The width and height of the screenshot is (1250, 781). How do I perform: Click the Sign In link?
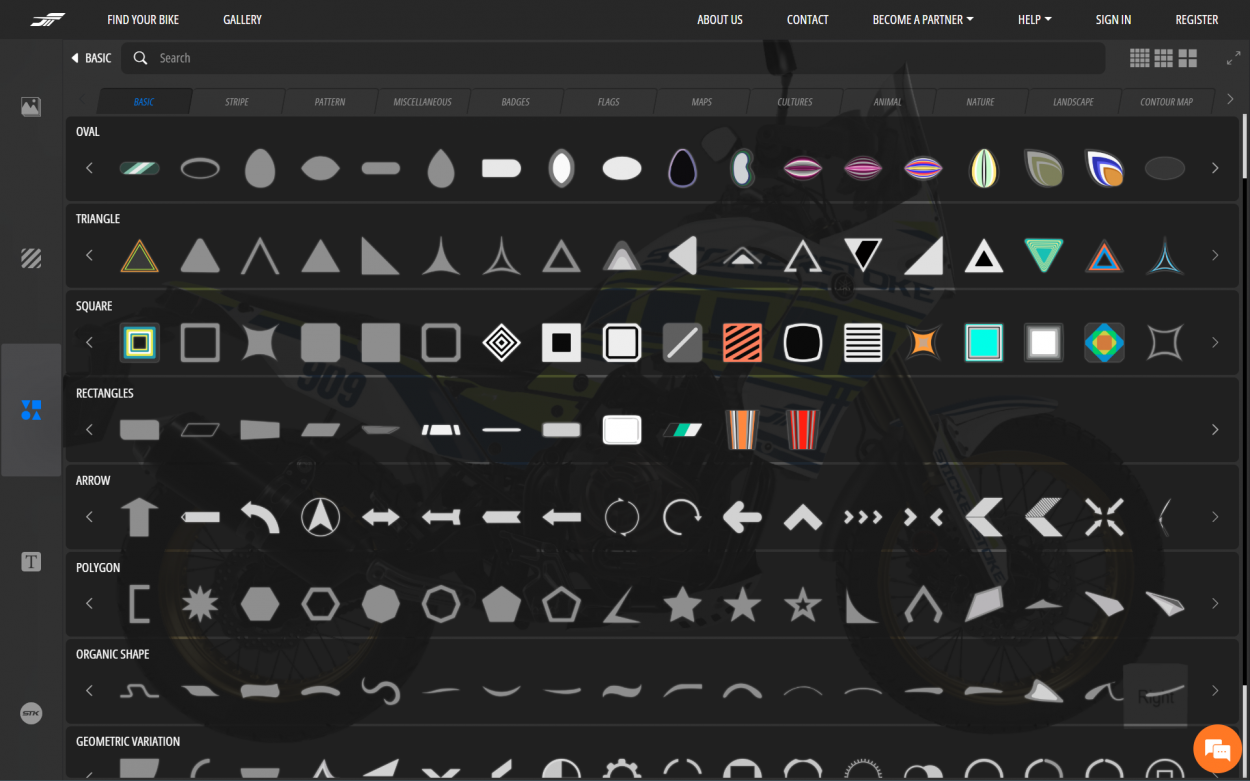(1113, 20)
